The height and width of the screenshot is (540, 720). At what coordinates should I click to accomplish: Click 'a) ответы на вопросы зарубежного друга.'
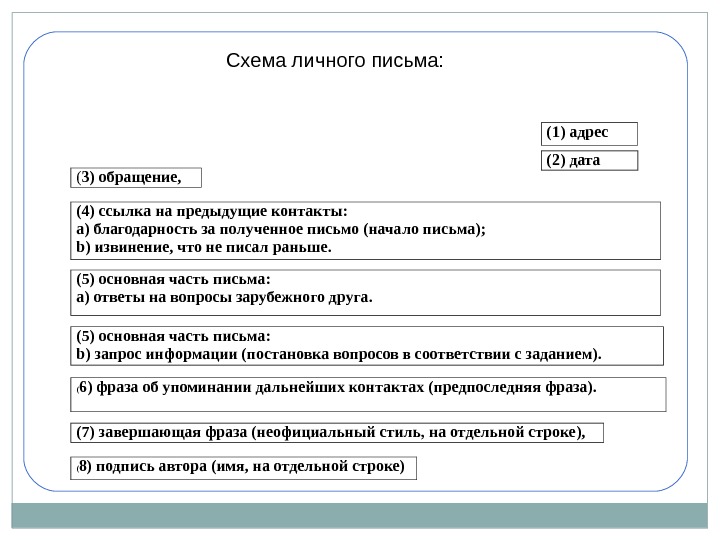tap(224, 298)
